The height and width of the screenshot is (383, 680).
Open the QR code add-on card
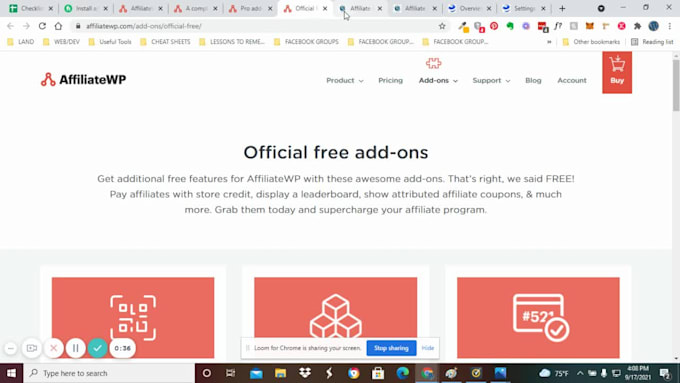pyautogui.click(x=133, y=318)
